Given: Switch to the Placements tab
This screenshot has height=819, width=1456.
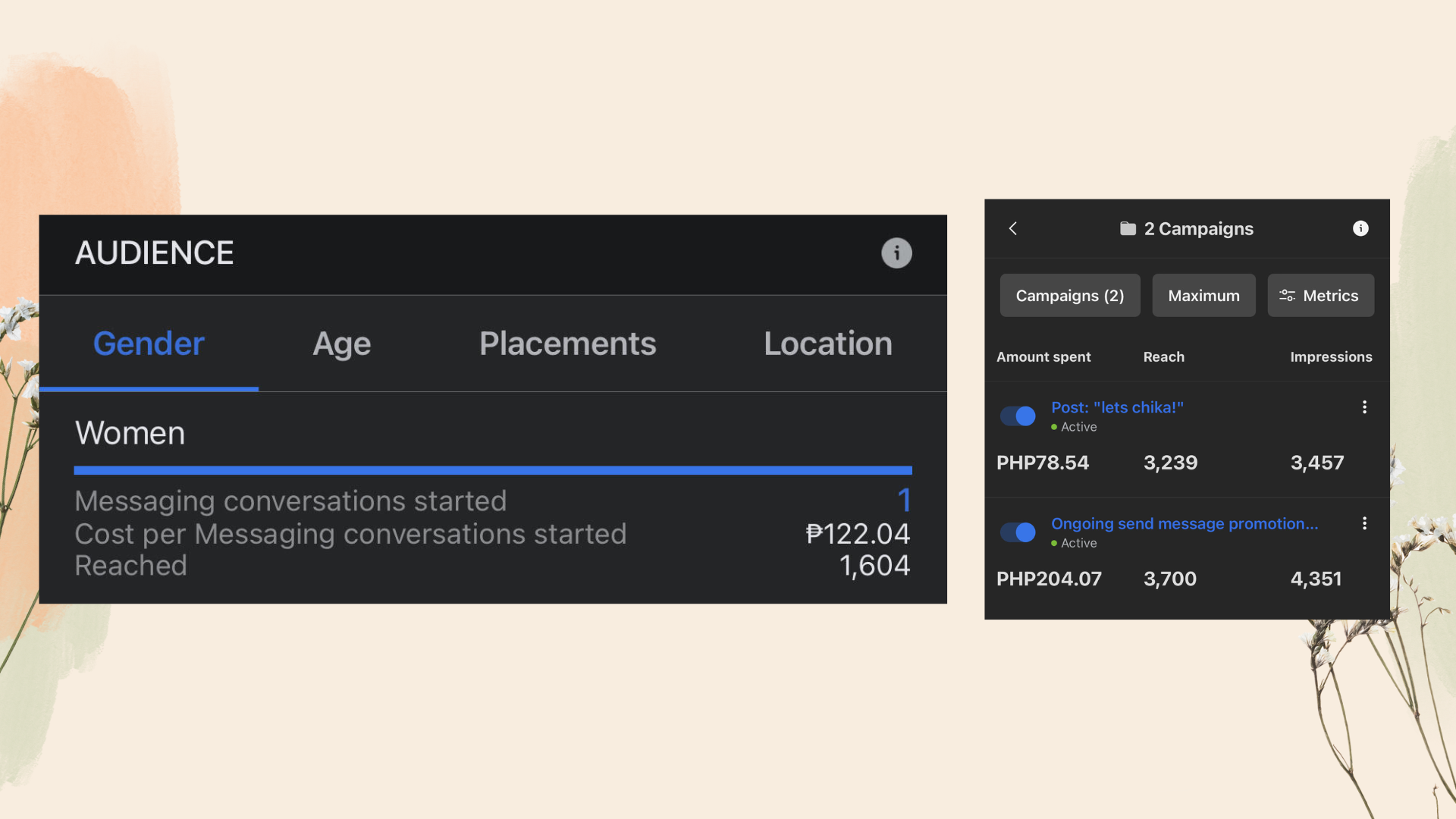Looking at the screenshot, I should coord(567,344).
